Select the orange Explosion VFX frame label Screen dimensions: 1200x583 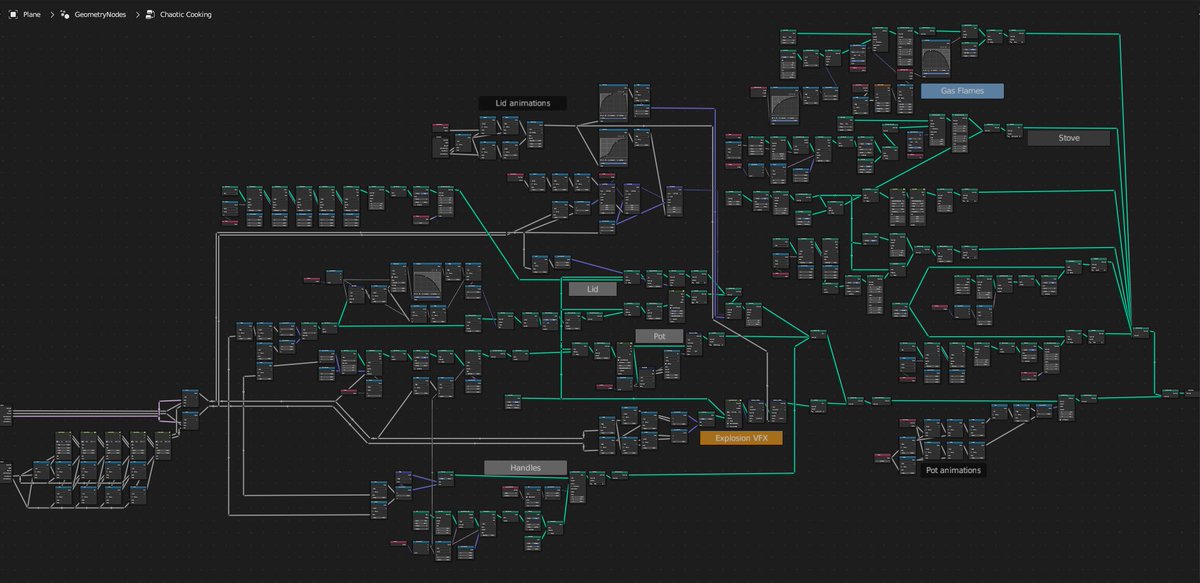point(741,438)
